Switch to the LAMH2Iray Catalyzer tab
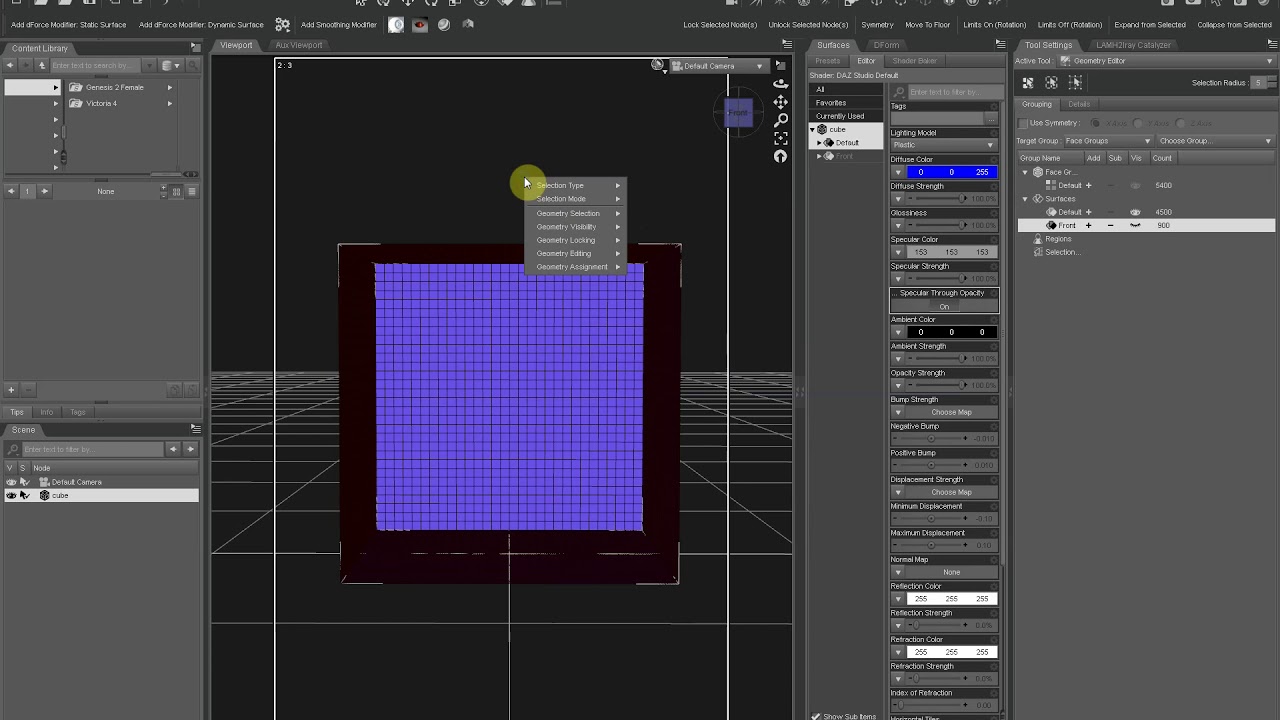1280x720 pixels. tap(1133, 45)
